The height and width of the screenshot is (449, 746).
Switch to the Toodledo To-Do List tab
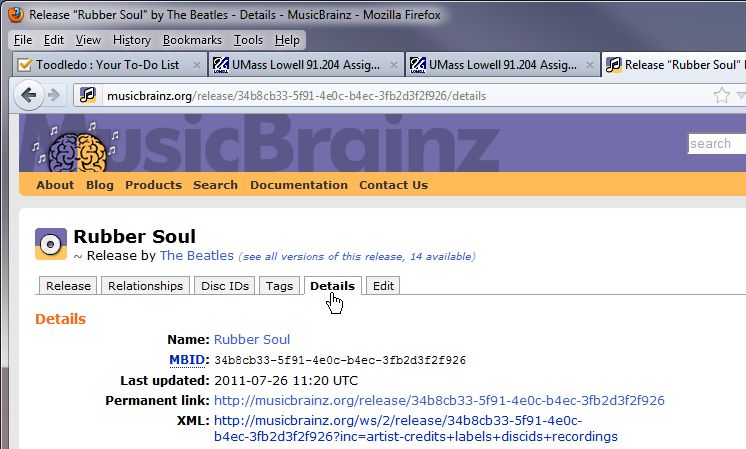(x=109, y=65)
